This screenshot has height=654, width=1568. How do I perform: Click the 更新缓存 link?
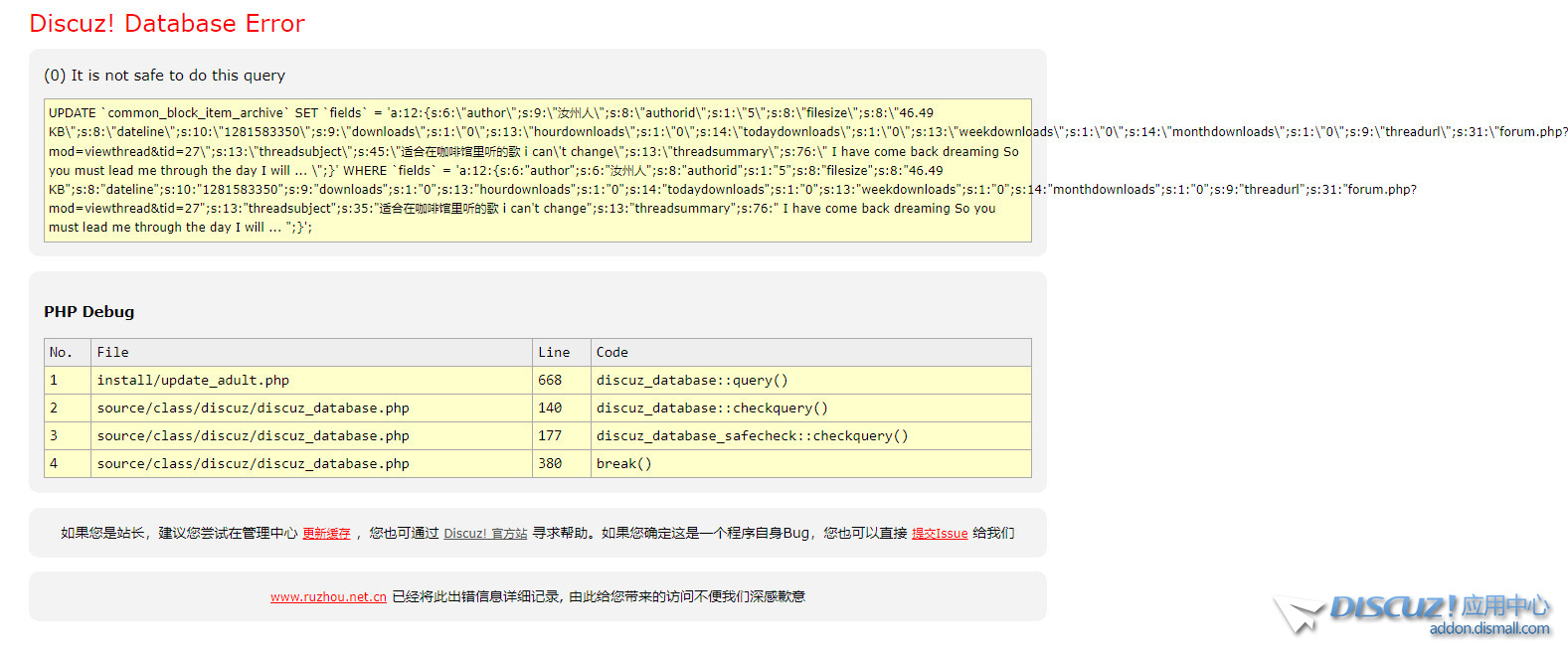[x=326, y=534]
